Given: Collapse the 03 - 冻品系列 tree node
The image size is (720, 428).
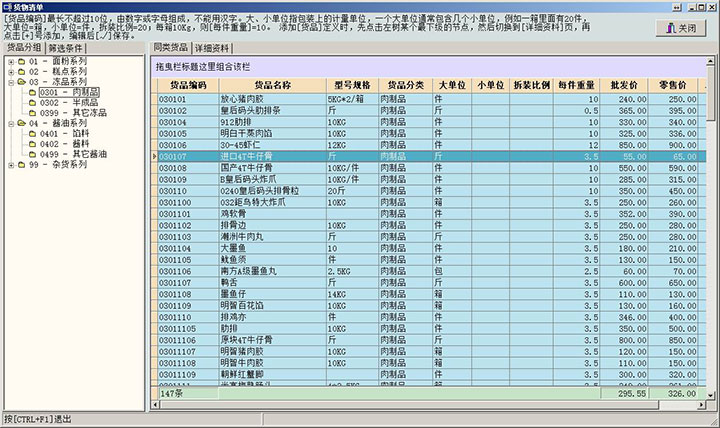Looking at the screenshot, I should [x=9, y=82].
